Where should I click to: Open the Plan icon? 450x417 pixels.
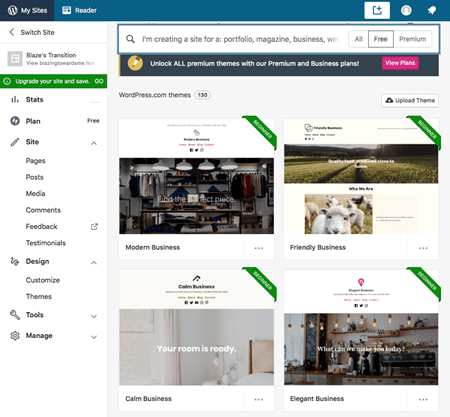[15, 121]
